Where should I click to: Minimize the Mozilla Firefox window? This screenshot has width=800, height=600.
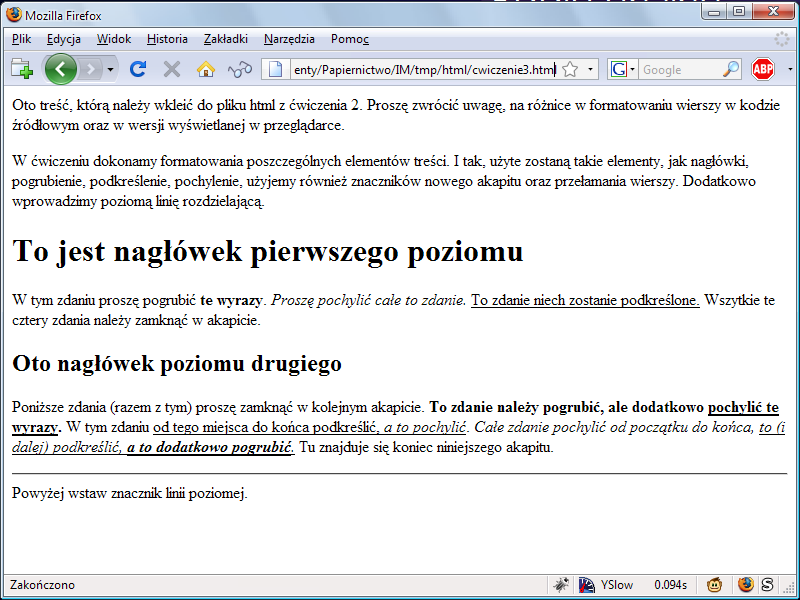click(x=714, y=12)
